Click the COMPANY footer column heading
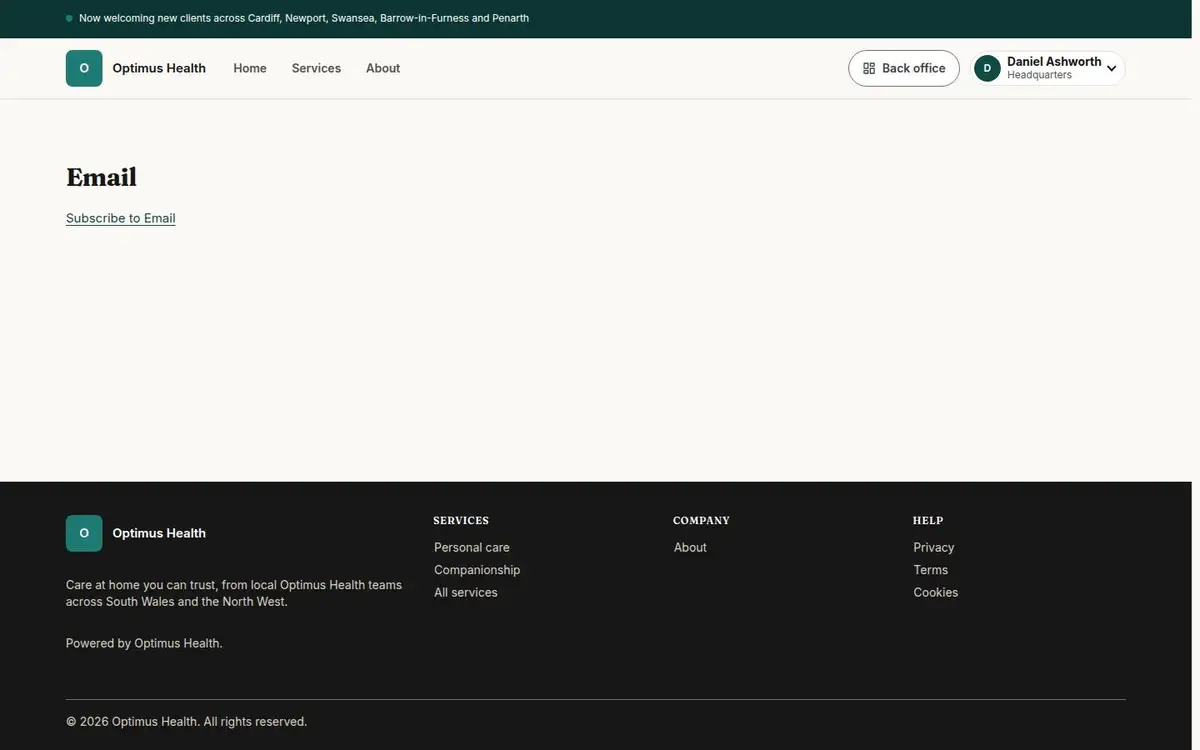 701,521
